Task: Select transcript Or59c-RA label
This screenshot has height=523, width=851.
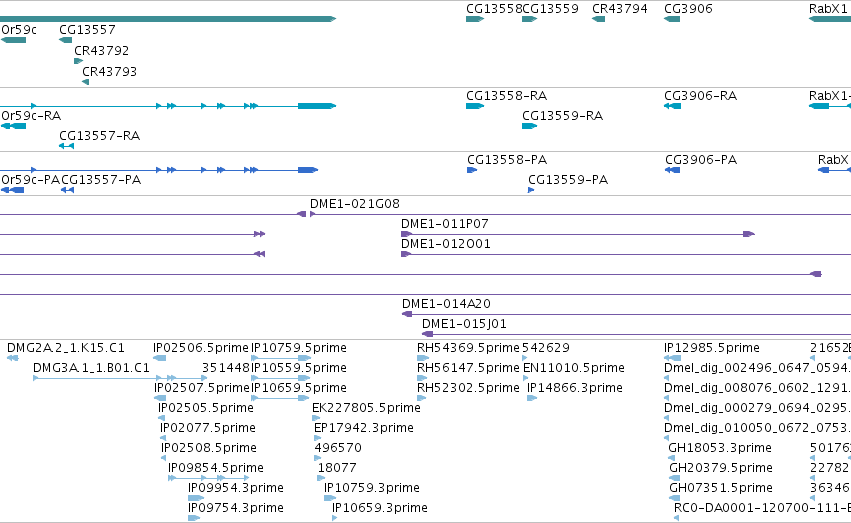Action: (x=31, y=116)
